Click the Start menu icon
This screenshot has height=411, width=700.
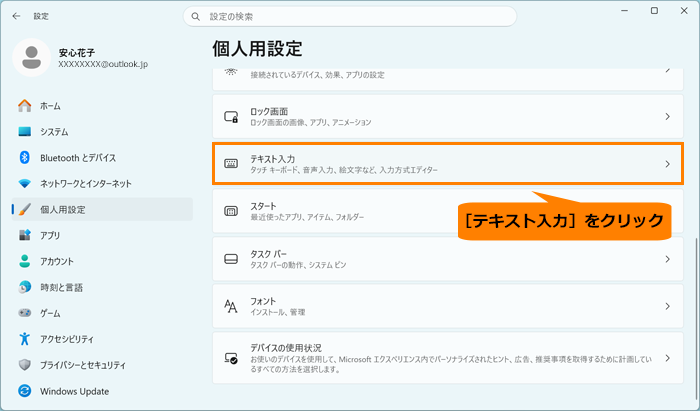(x=231, y=211)
